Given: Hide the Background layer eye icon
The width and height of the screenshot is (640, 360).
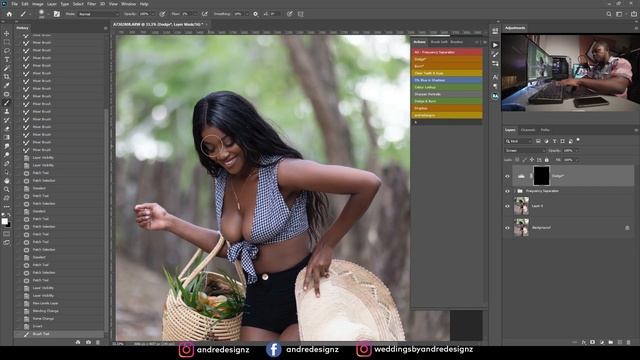Looking at the screenshot, I should tap(507, 228).
